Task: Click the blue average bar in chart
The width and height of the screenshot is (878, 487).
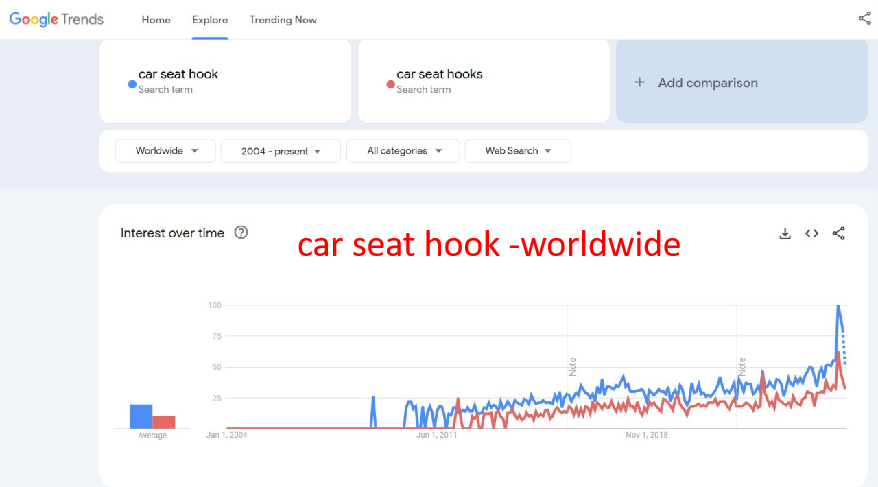Action: [140, 416]
